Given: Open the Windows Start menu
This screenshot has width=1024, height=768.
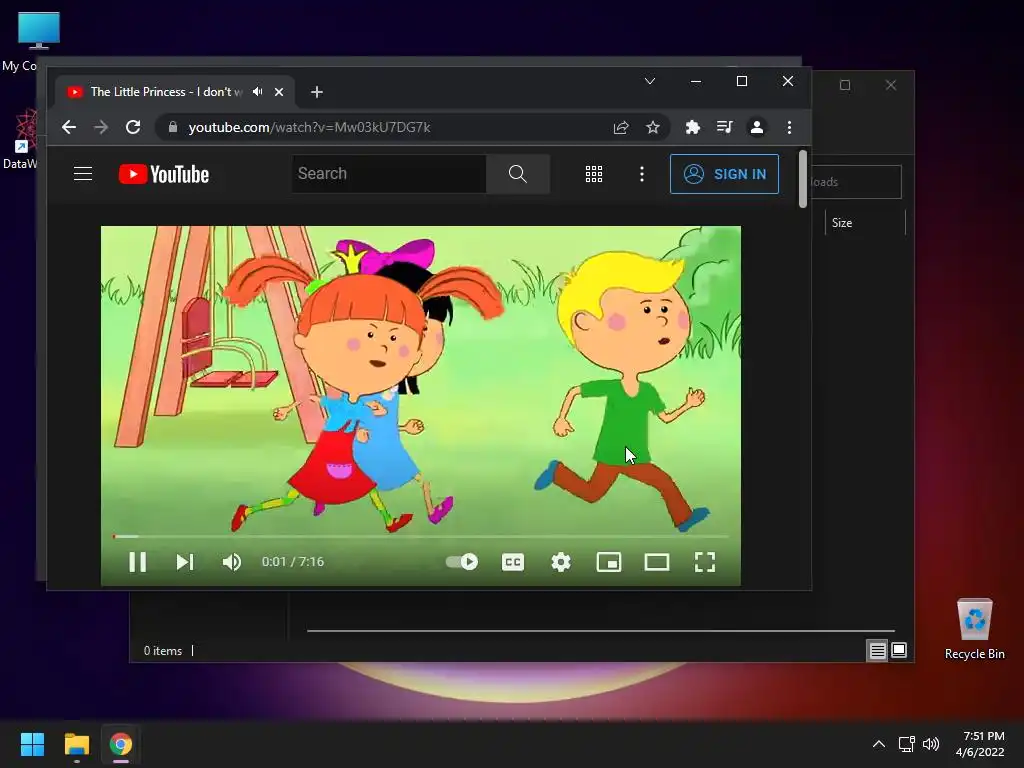Looking at the screenshot, I should tap(32, 744).
